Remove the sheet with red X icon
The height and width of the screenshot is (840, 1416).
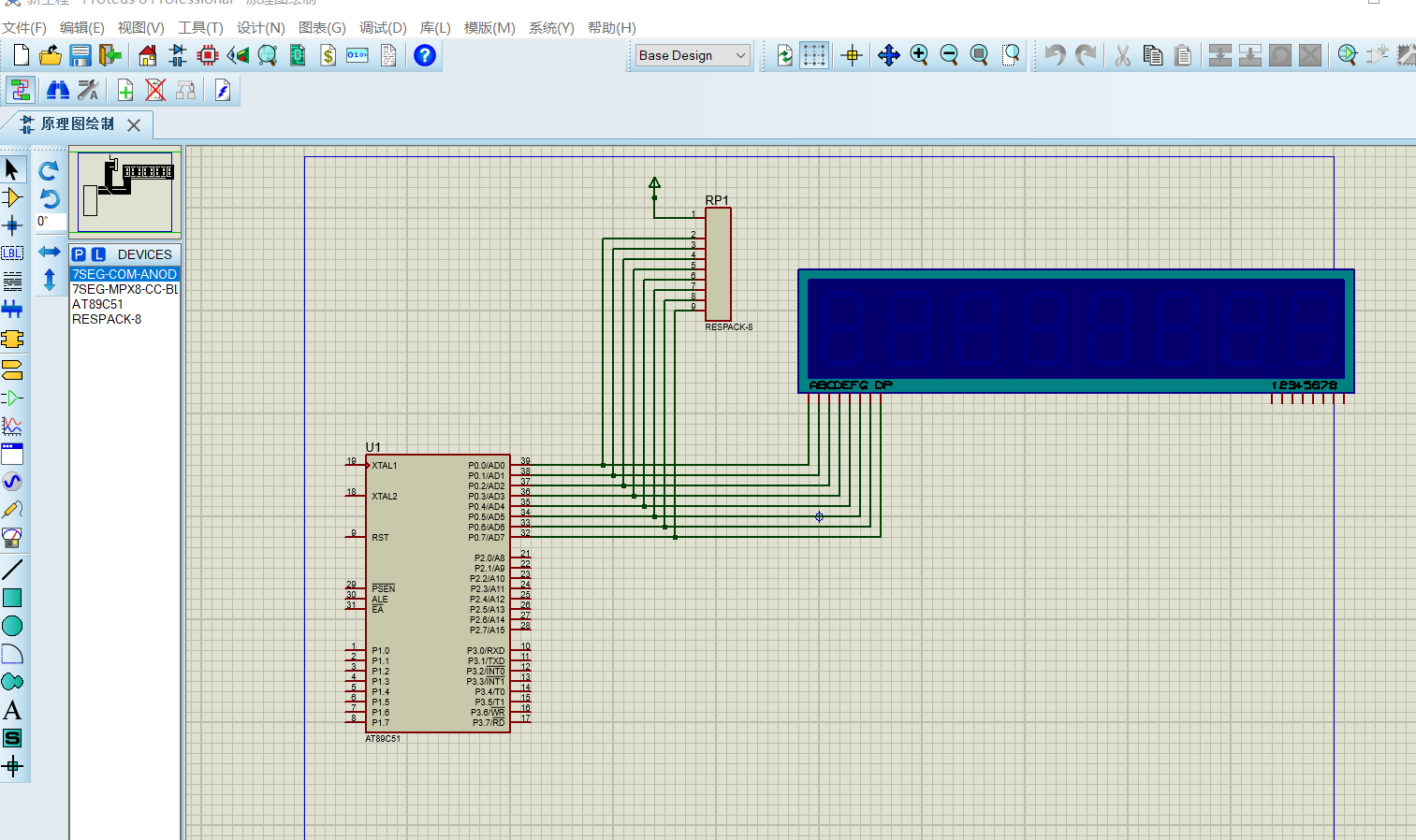[155, 90]
